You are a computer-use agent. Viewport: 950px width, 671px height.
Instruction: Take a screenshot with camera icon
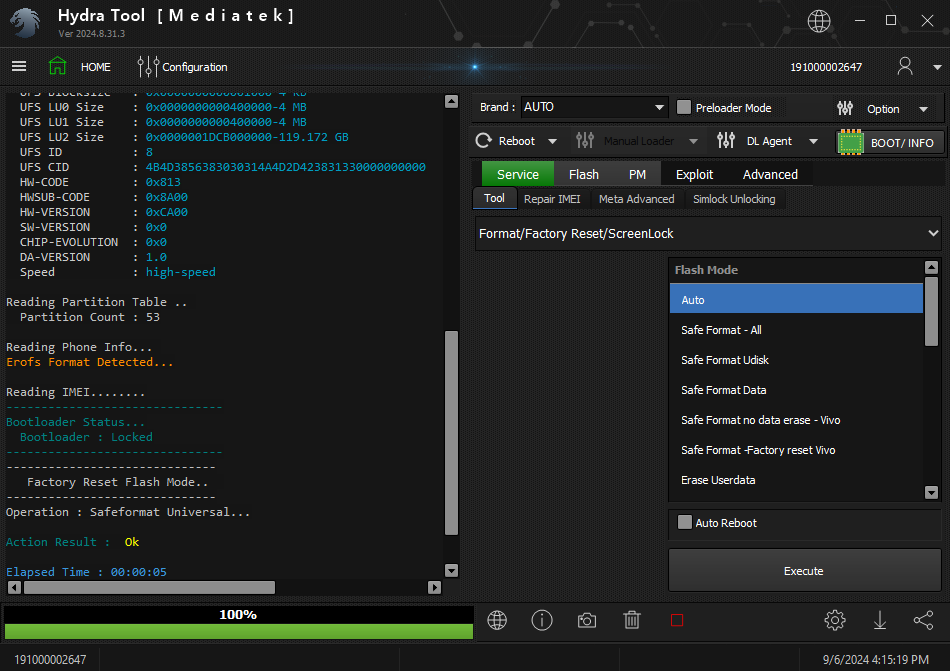586,621
